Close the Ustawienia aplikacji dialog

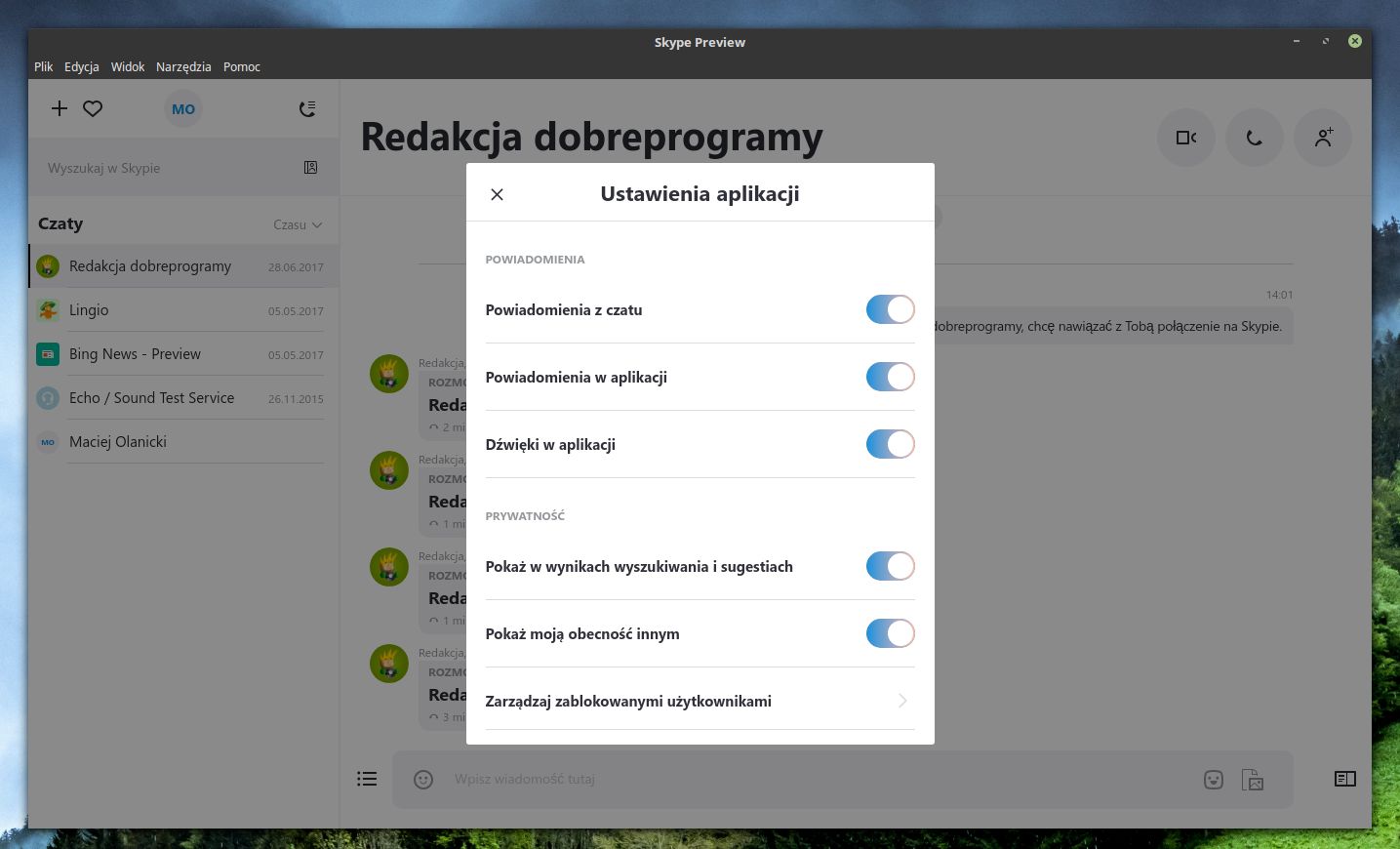[x=497, y=194]
